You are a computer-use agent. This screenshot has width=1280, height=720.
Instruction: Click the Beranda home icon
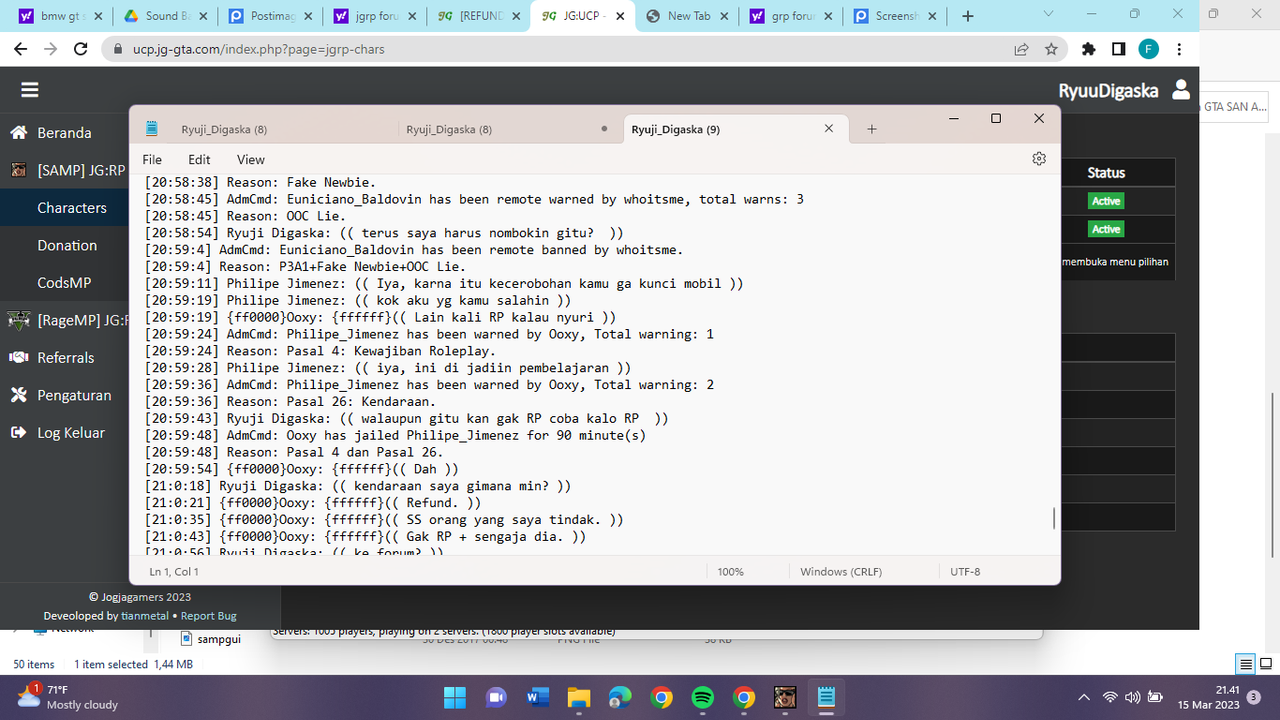[x=18, y=133]
